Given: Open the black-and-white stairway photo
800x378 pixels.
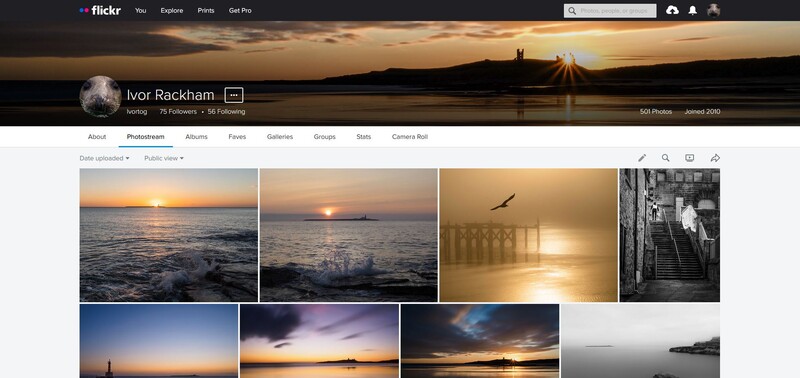Looking at the screenshot, I should (x=670, y=235).
